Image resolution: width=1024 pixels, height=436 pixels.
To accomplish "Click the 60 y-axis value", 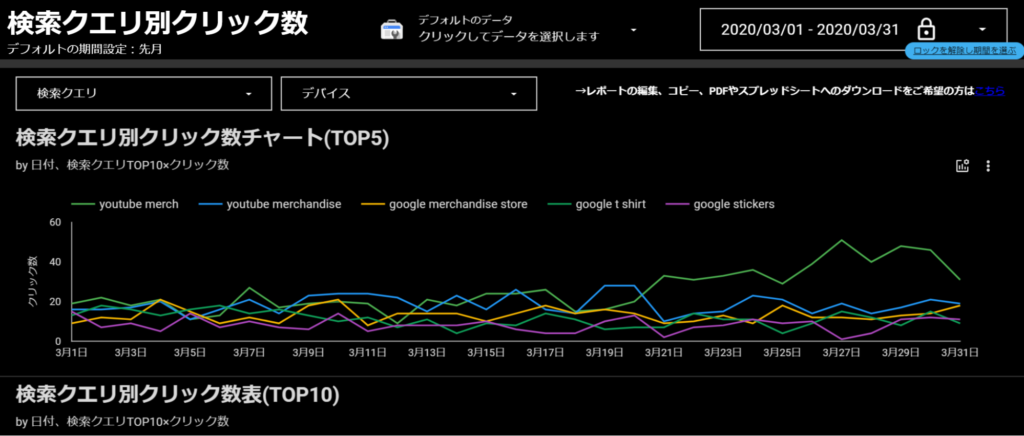I will point(55,223).
